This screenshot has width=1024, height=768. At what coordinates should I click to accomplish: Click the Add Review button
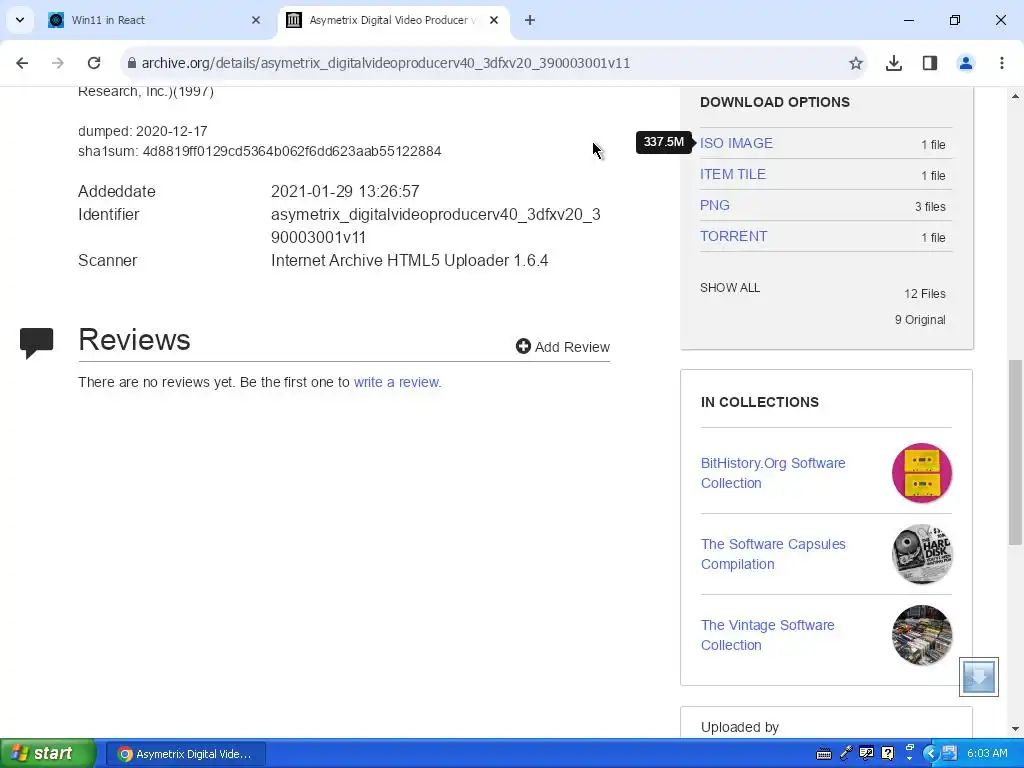point(563,347)
